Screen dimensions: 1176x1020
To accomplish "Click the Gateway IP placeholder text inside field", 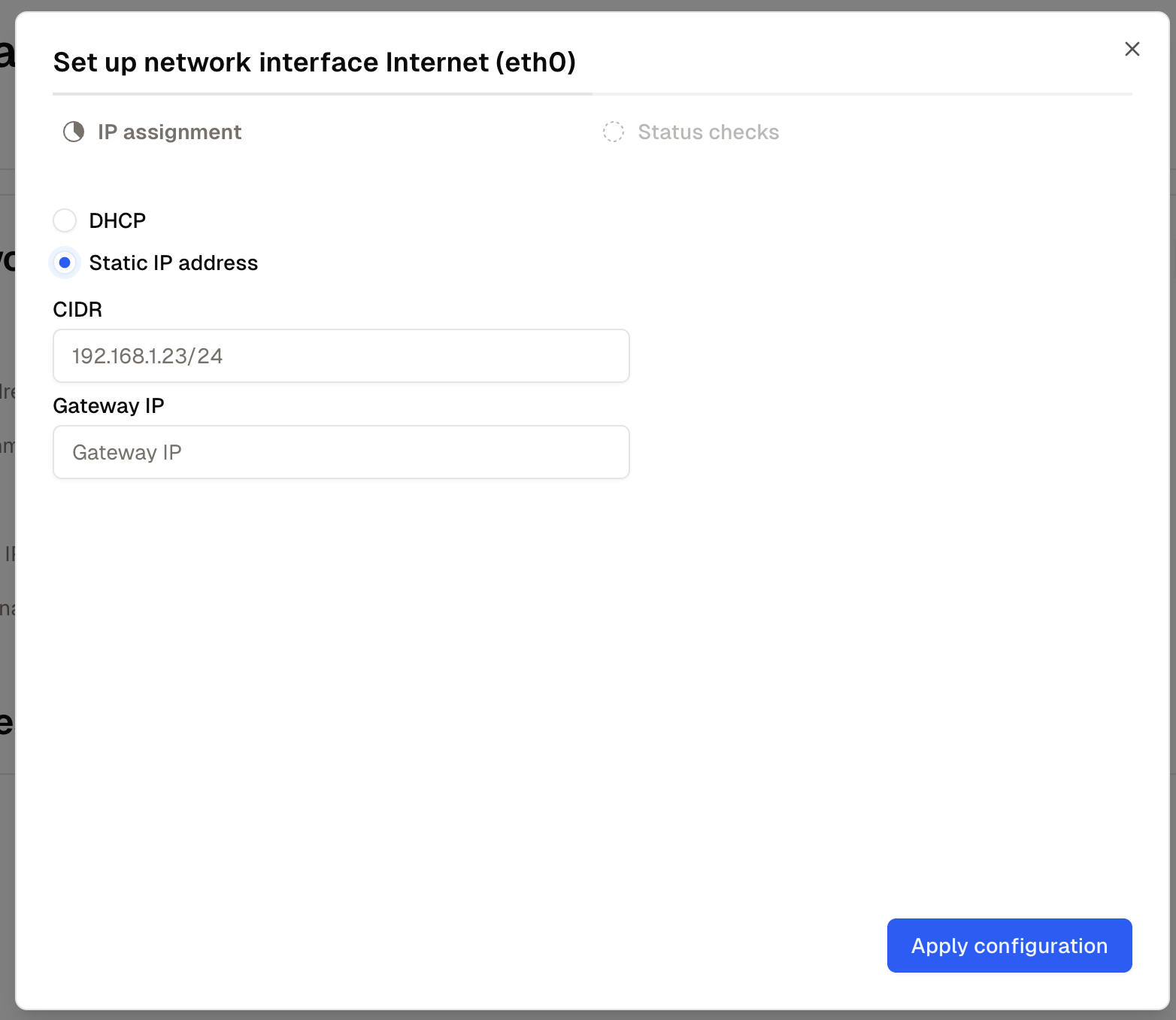I will point(127,452).
